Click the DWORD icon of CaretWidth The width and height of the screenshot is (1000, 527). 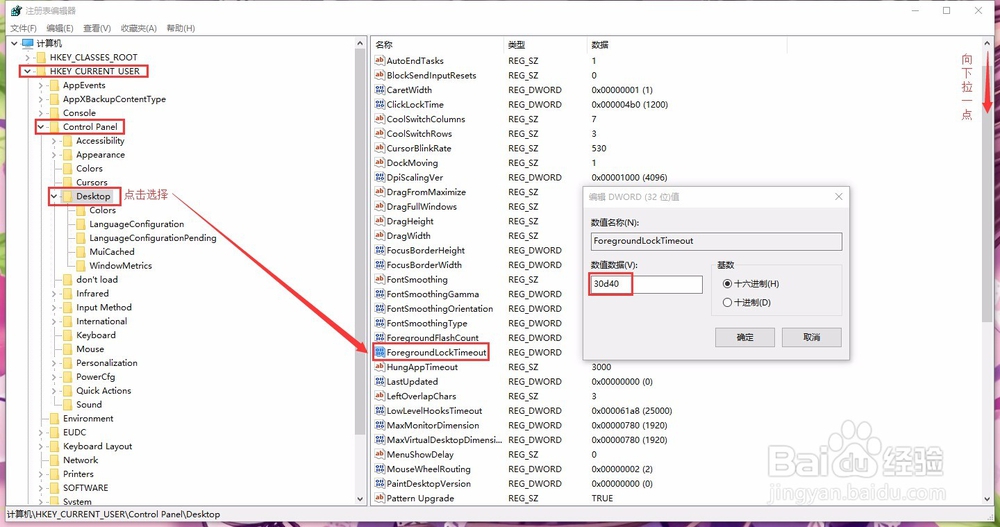pyautogui.click(x=379, y=90)
